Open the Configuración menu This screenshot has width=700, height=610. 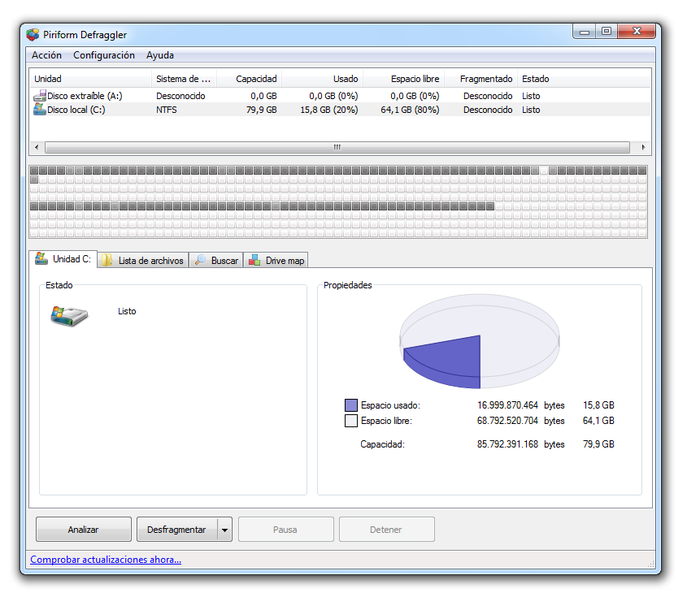[104, 55]
